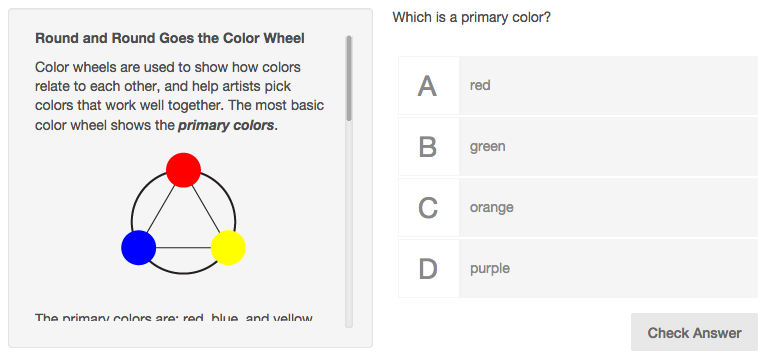Click the blue circle on color wheel
Image resolution: width=771 pixels, height=363 pixels.
click(x=139, y=247)
